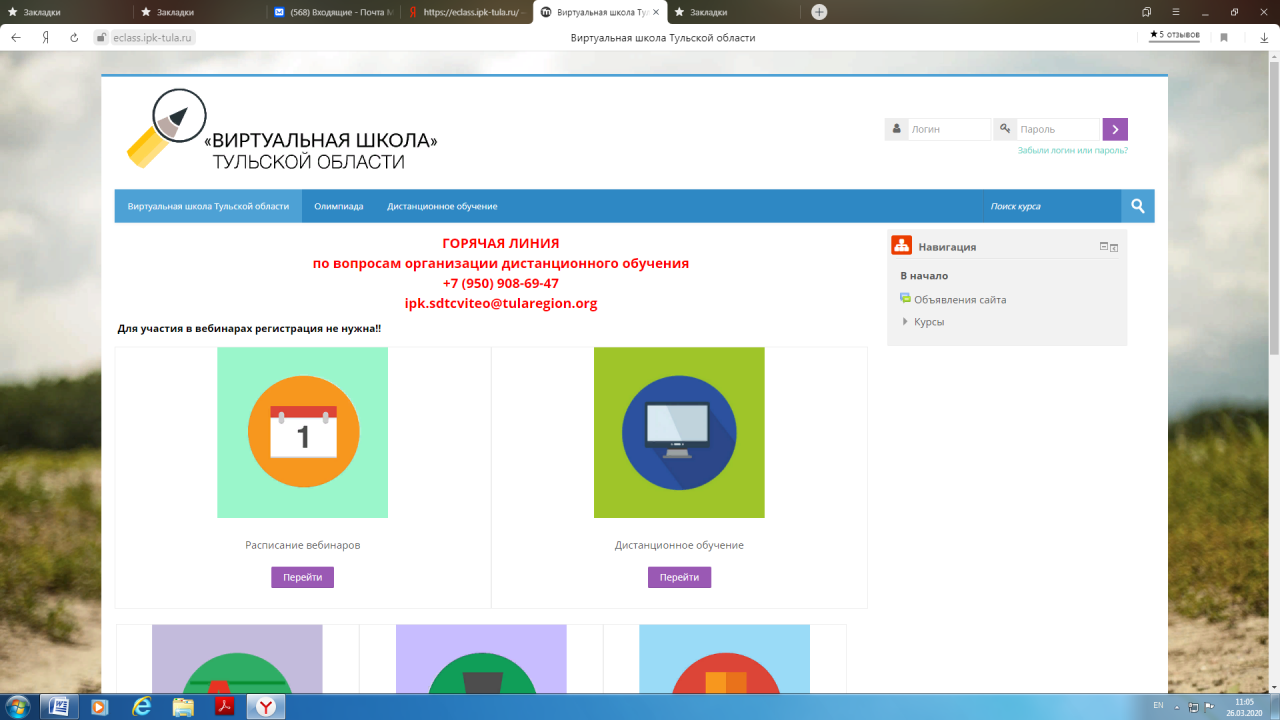Dock the Navigation block using the dock icon

point(1114,247)
